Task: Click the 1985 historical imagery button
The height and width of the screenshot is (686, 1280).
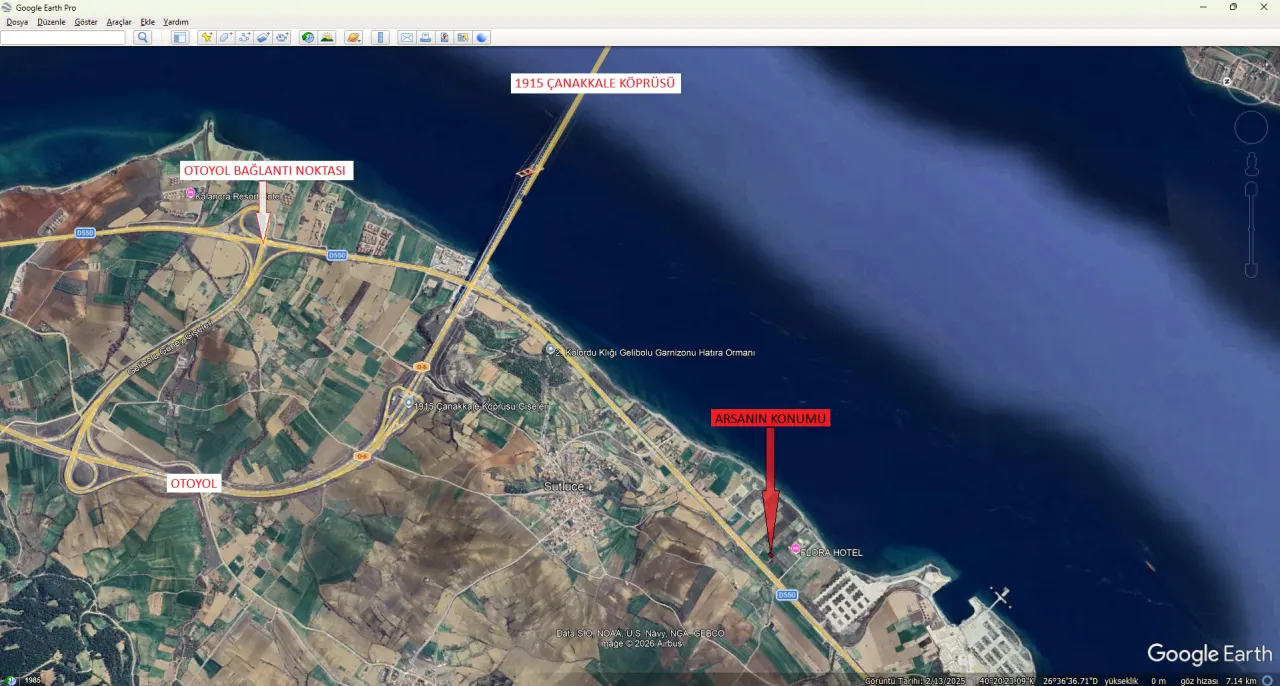Action: click(x=32, y=681)
